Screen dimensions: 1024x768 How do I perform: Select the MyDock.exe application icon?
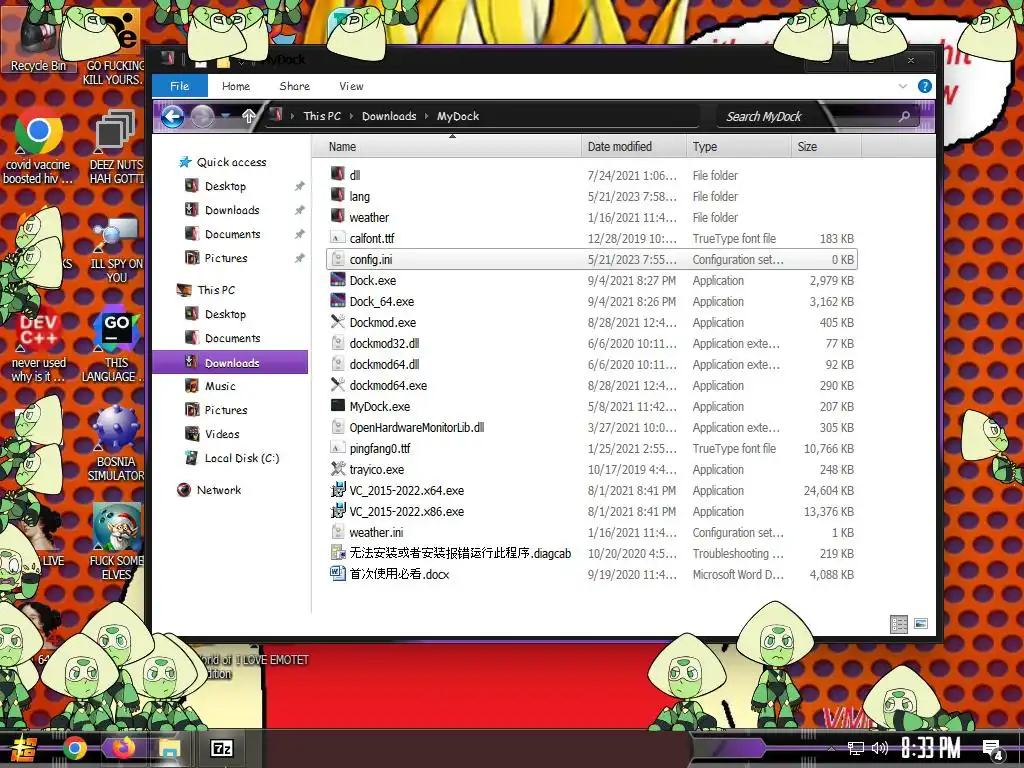338,406
